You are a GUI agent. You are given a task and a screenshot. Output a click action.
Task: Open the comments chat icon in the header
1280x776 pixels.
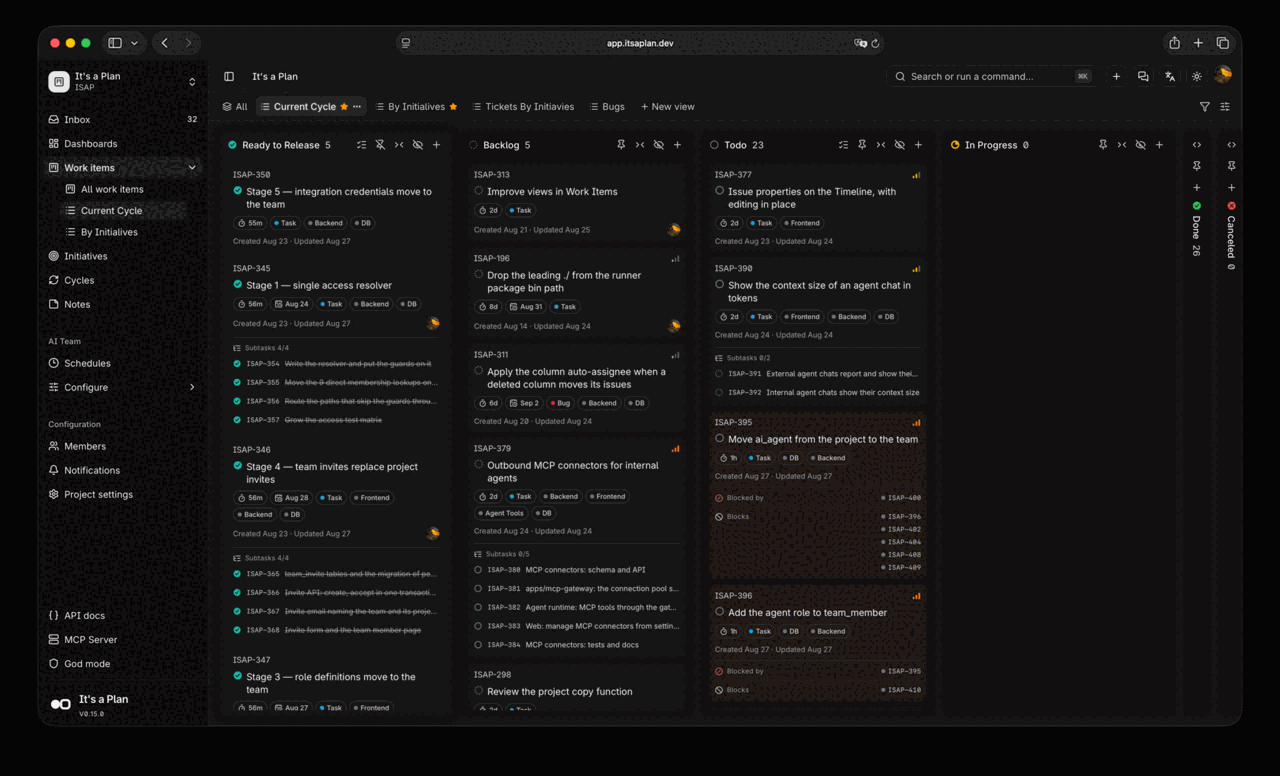pyautogui.click(x=1143, y=76)
